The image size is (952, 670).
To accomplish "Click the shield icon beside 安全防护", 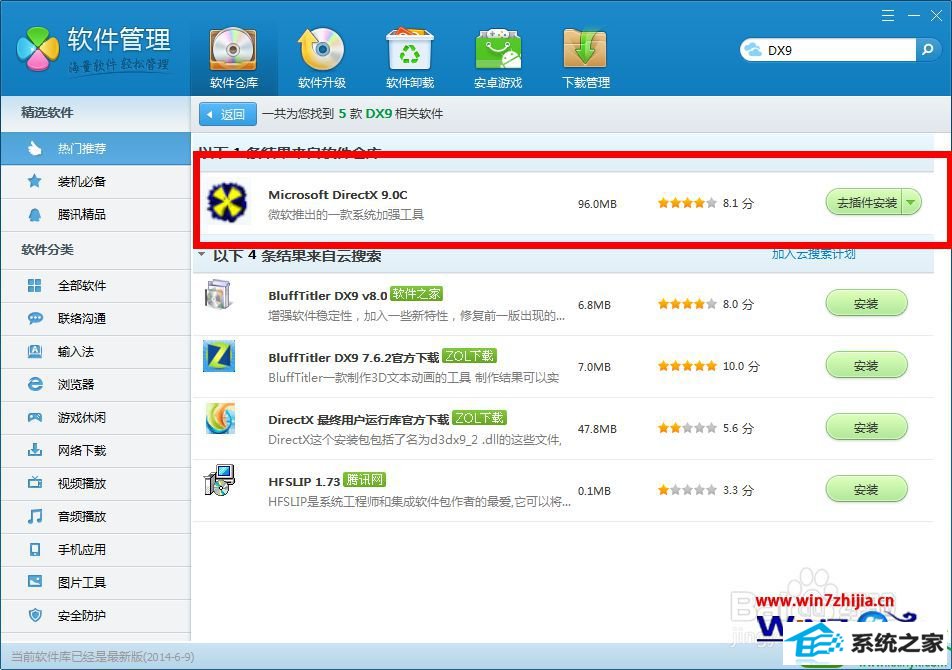I will pyautogui.click(x=35, y=615).
